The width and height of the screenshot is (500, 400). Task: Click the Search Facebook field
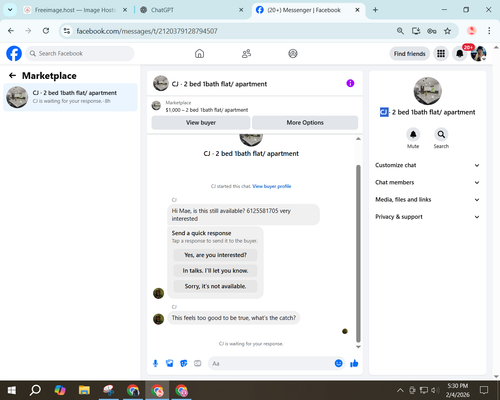[x=80, y=53]
